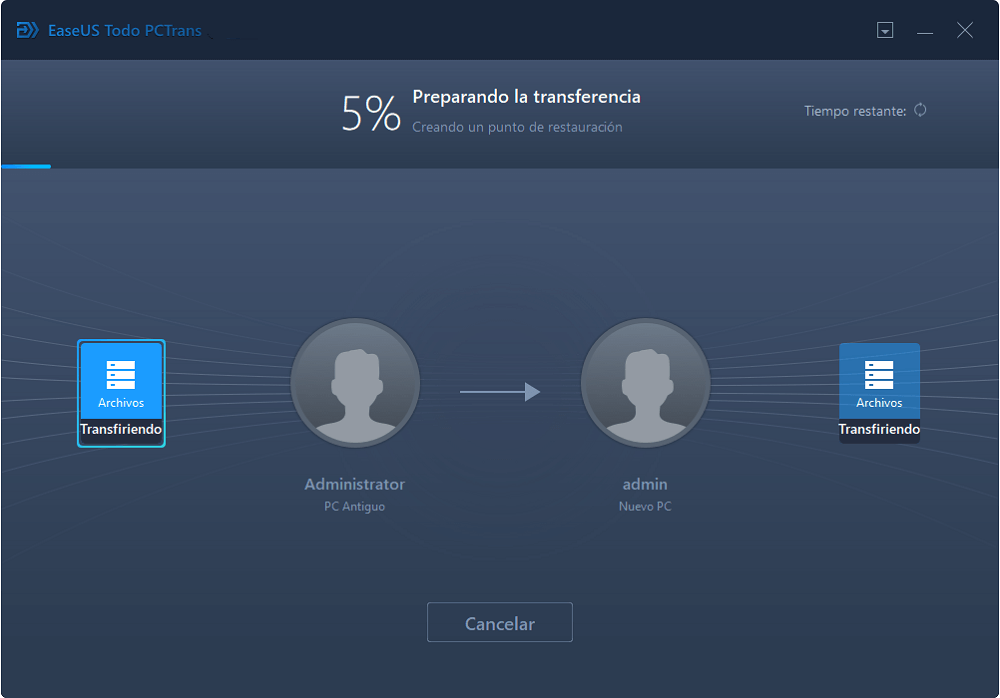The width and height of the screenshot is (1000, 698).
Task: Click the 'PC Antiguo' label
Action: pyautogui.click(x=355, y=506)
